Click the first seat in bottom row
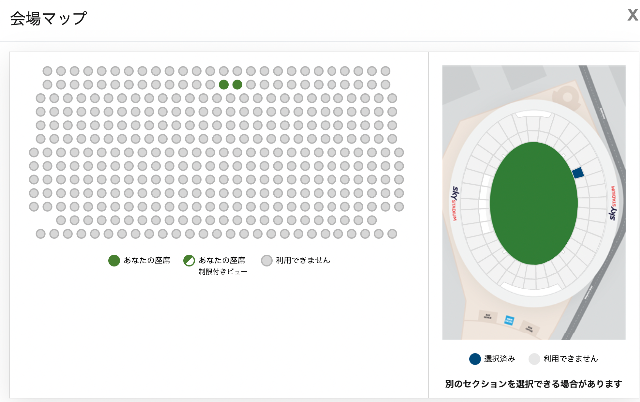Screen dimensions: 640x402 tap(40, 234)
